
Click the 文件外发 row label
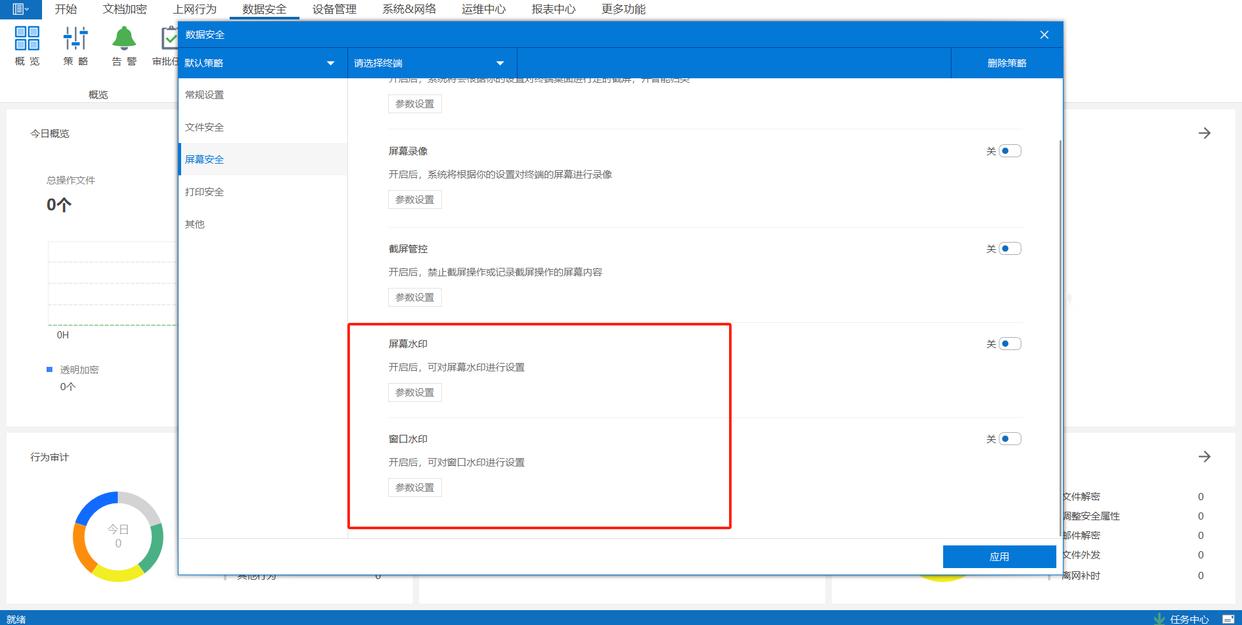[x=1082, y=555]
